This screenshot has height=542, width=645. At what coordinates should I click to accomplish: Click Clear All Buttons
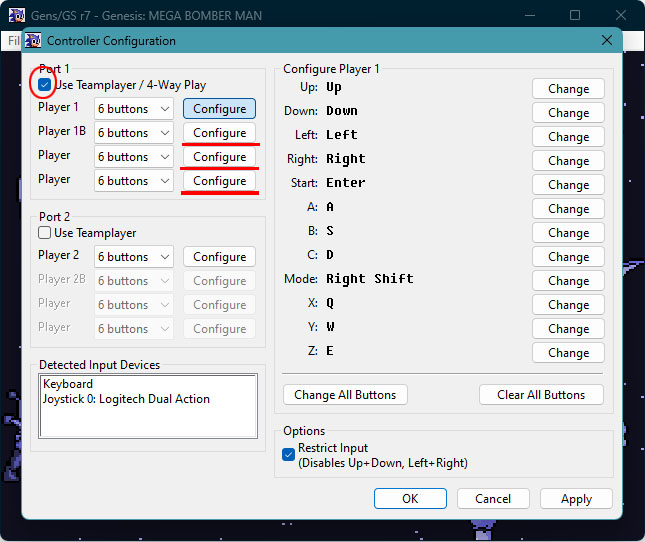point(541,395)
